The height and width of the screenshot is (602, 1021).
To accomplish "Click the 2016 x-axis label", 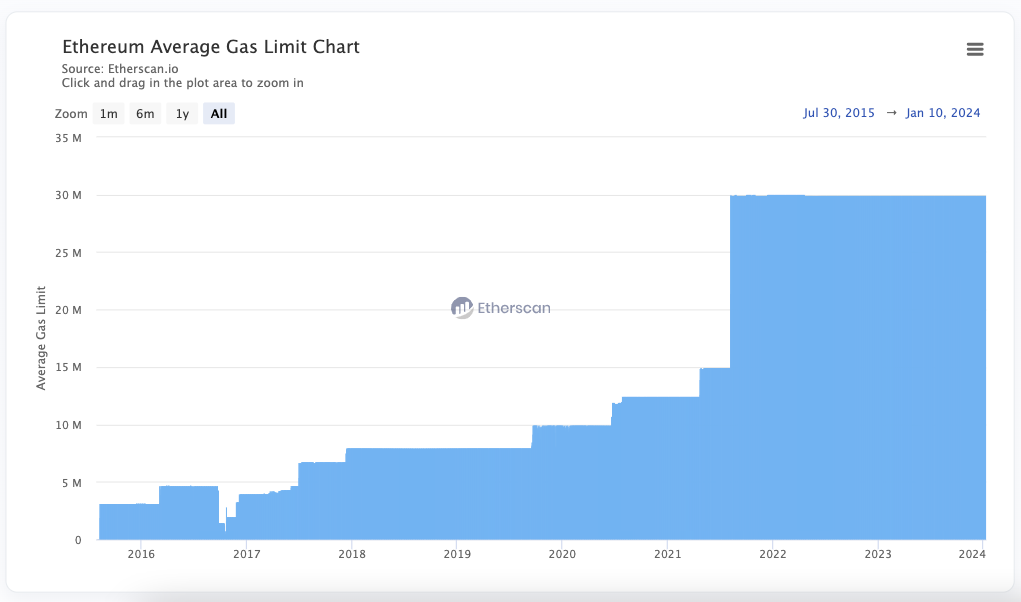I will point(141,554).
